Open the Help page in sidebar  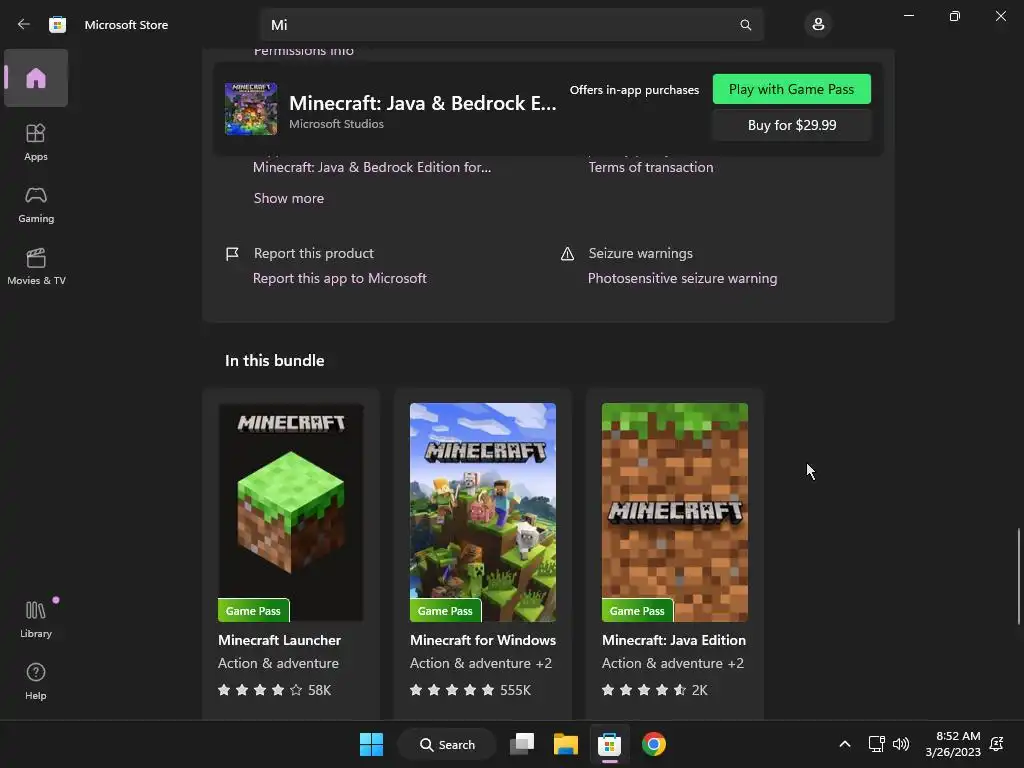36,681
